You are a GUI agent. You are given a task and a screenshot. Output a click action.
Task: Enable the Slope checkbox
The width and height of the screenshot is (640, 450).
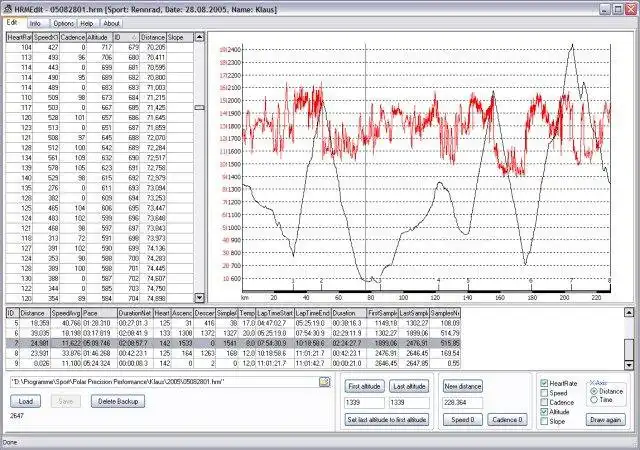(544, 421)
